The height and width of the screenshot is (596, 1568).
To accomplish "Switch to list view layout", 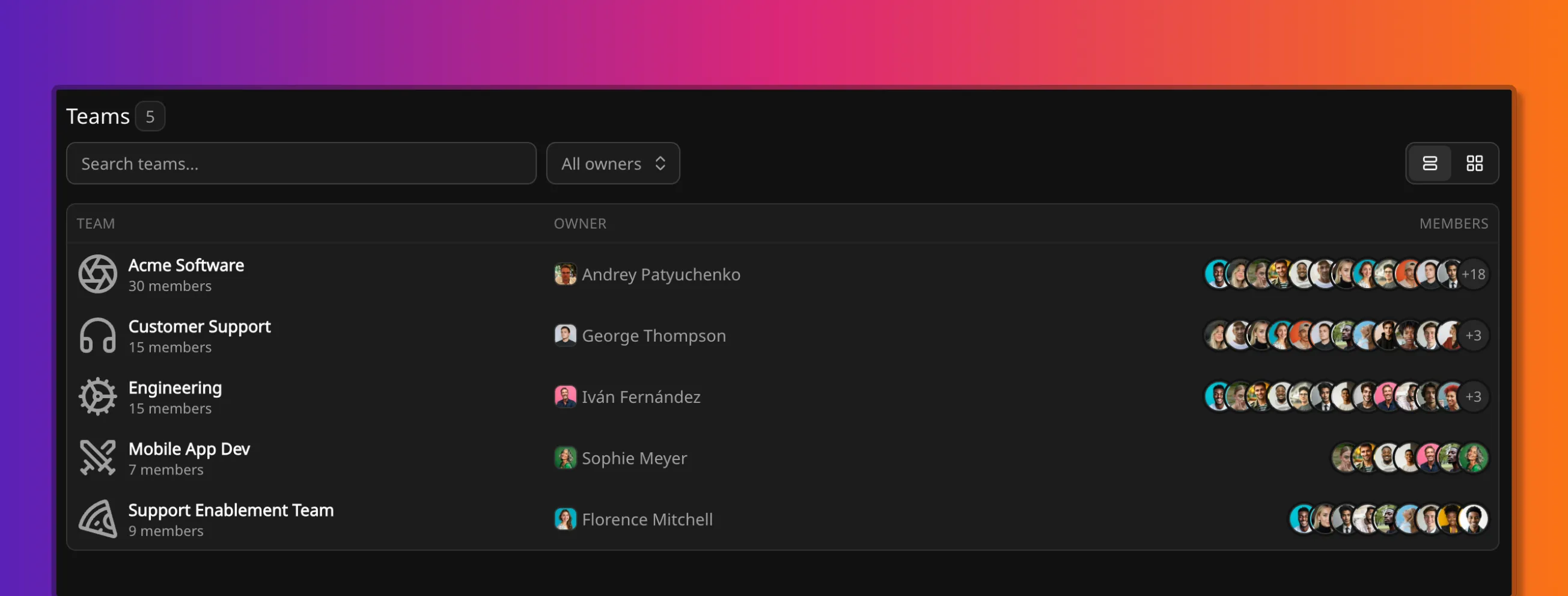I will pyautogui.click(x=1430, y=164).
